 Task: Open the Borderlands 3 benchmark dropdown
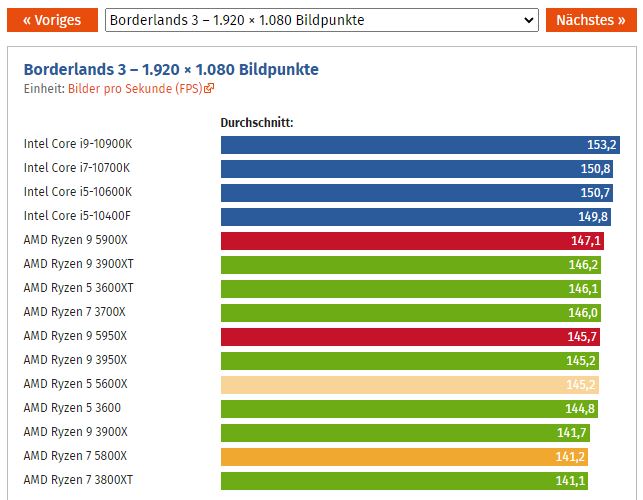(322, 20)
